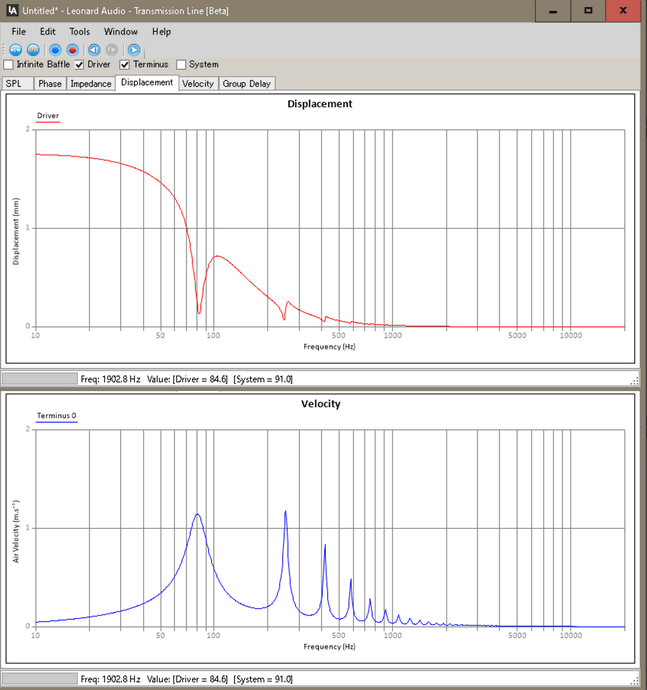Click the toolbar drag handle beside NEW icon
Image resolution: width=647 pixels, height=690 pixels.
[x=4, y=50]
